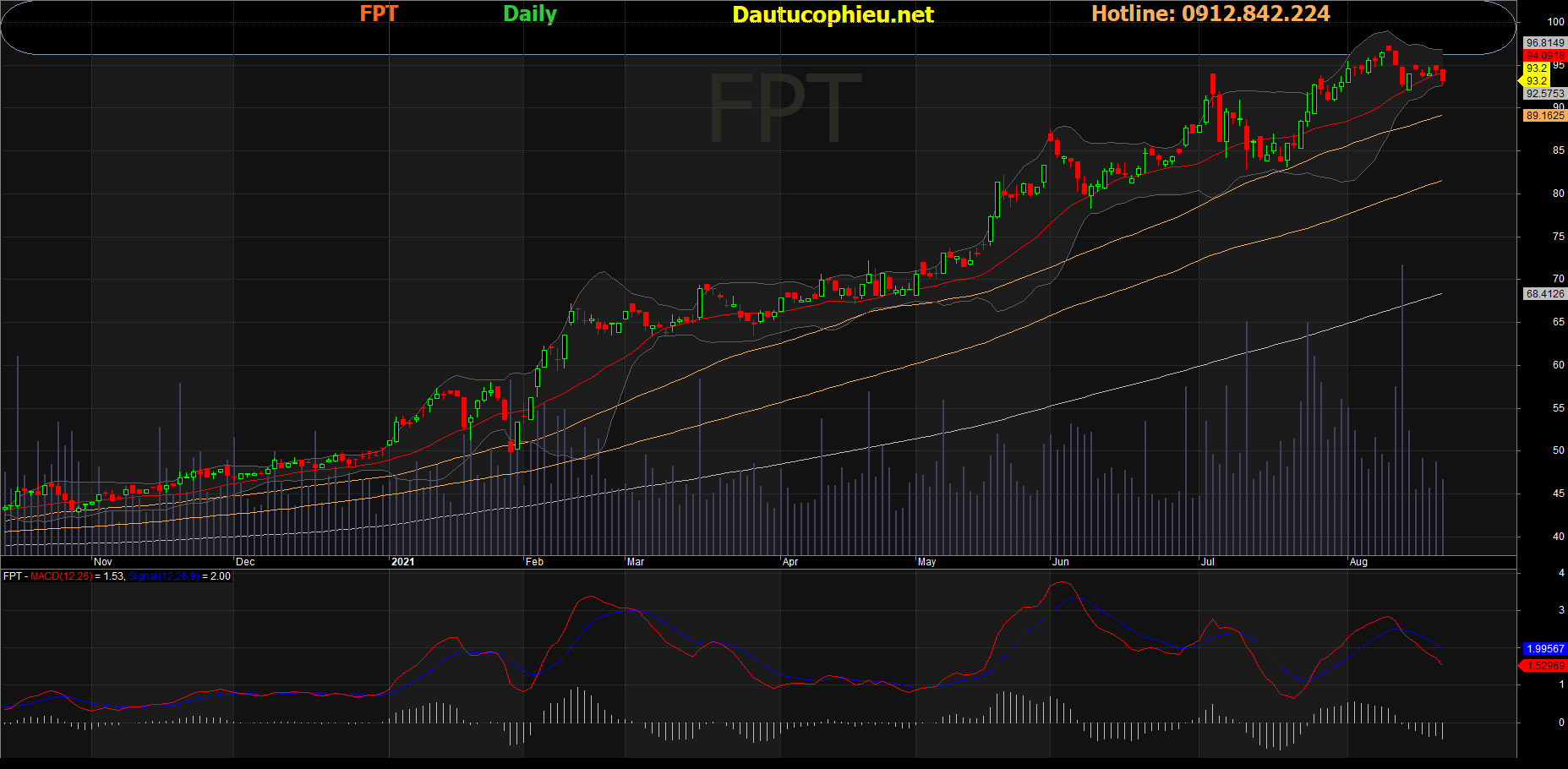Click the green Daily timeframe label
Viewport: 1568px width, 769px height.
[529, 14]
